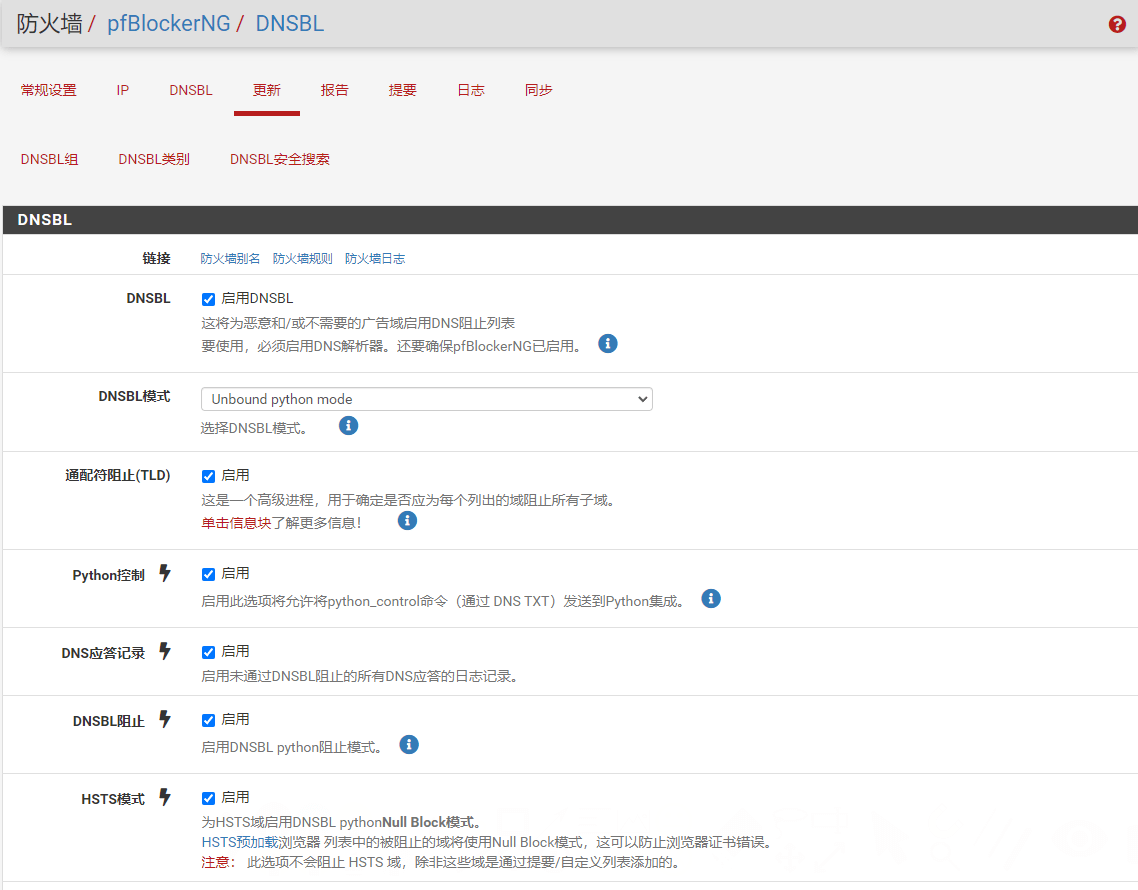Viewport: 1138px width, 890px height.
Task: Disable the DNS应答记录 checkbox
Action: point(208,652)
